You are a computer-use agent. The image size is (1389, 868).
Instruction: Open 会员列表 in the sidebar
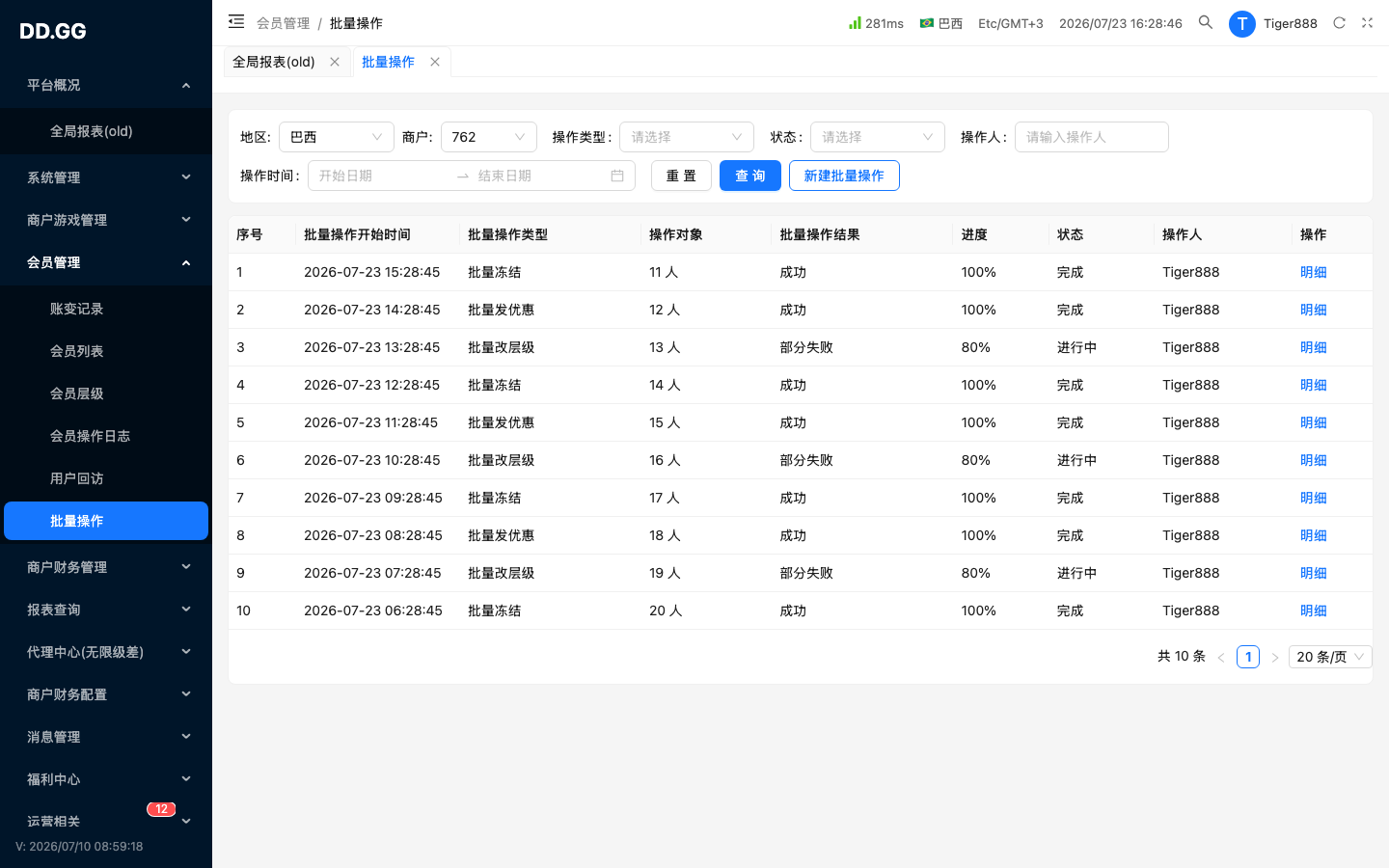pyautogui.click(x=106, y=351)
